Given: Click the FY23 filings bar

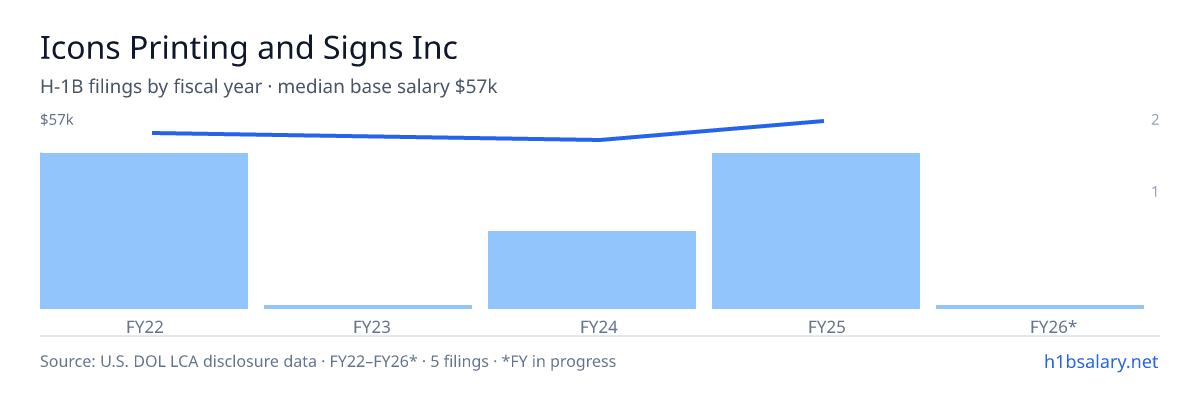Looking at the screenshot, I should [x=368, y=307].
